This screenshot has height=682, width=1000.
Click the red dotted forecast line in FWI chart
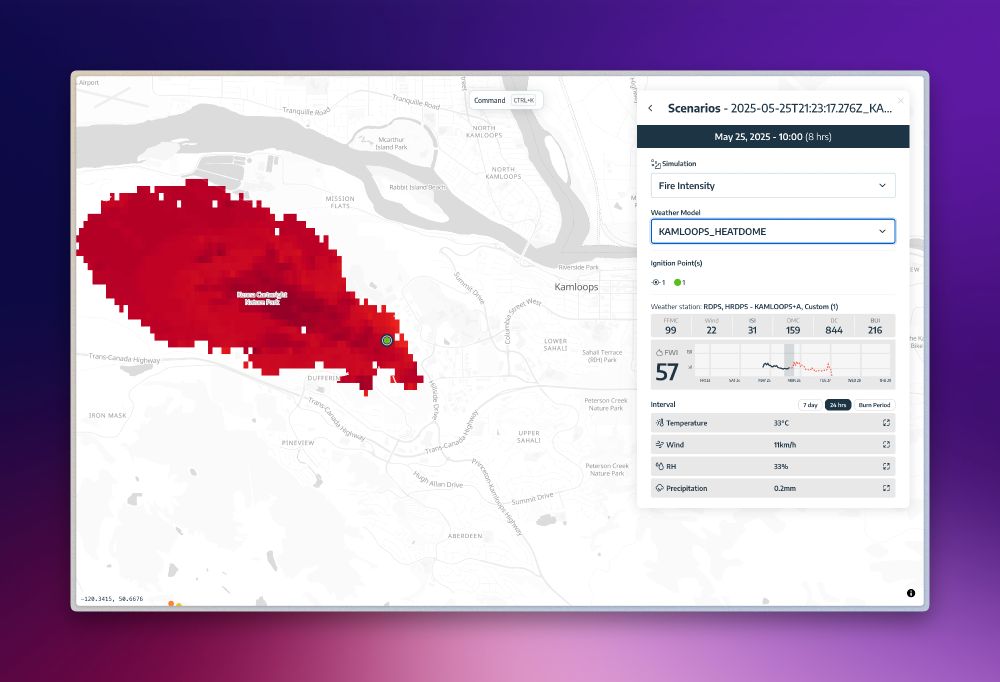pos(812,368)
